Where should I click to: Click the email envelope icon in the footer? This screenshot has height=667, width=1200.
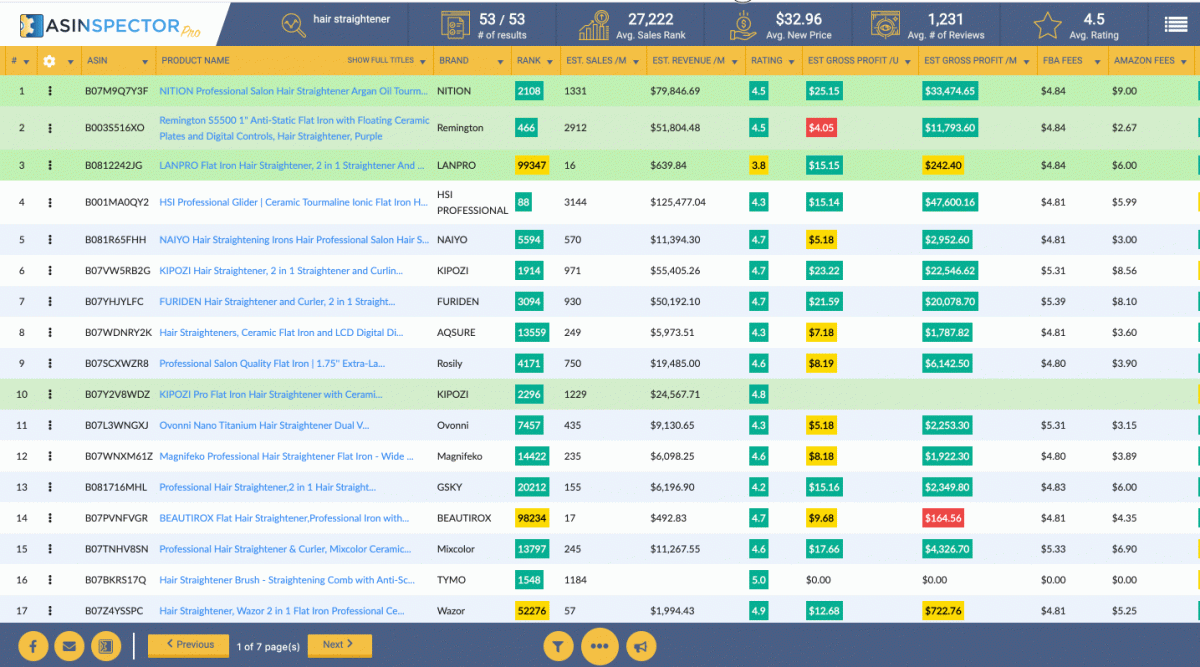tap(68, 646)
